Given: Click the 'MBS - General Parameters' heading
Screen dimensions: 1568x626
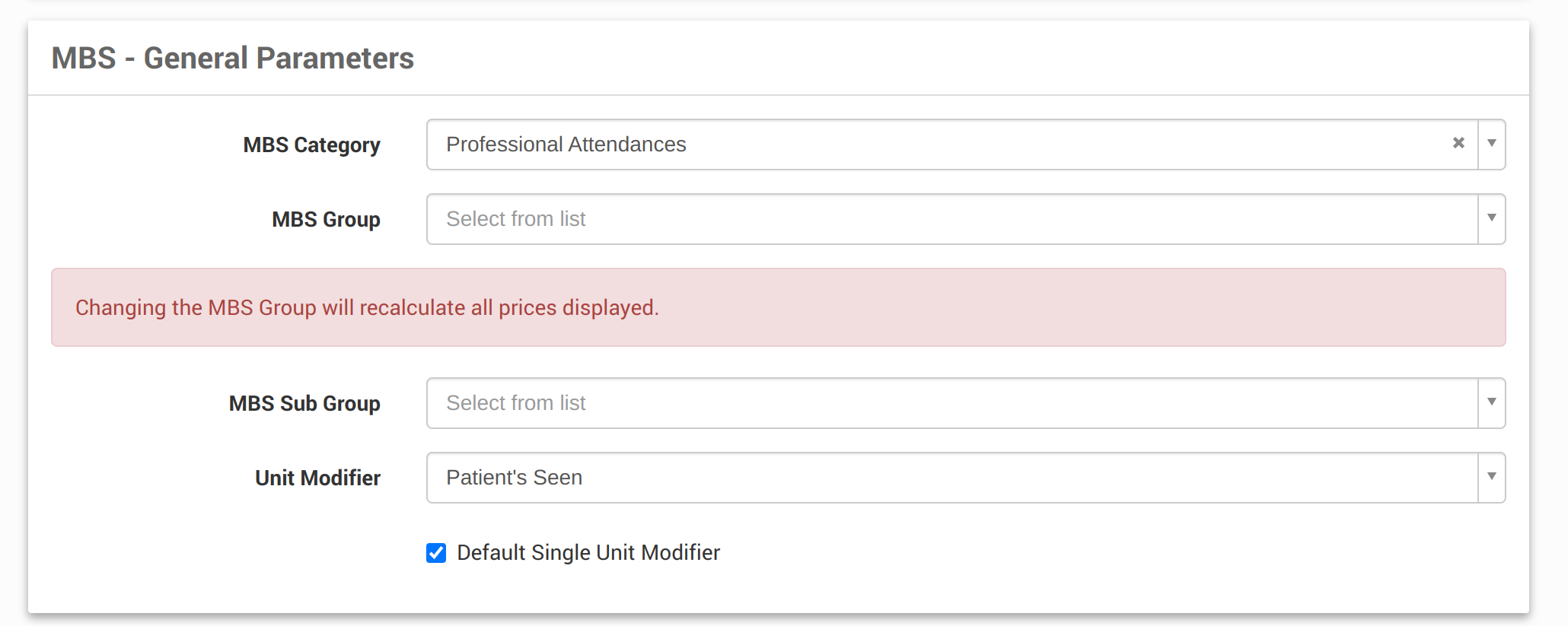Looking at the screenshot, I should pos(232,59).
